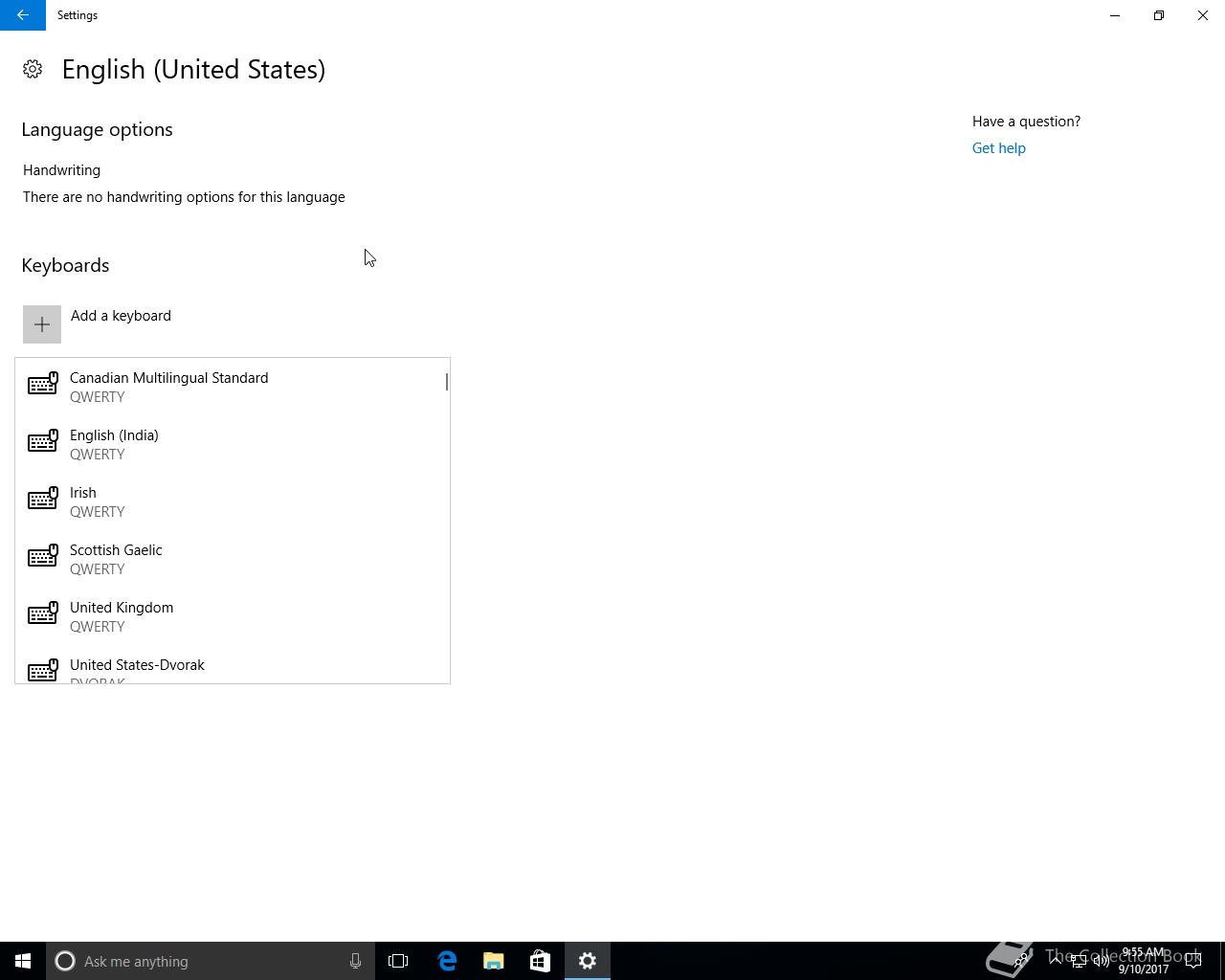Screen dimensions: 1225x980
Task: Show hidden system tray icons
Action: 1056,961
